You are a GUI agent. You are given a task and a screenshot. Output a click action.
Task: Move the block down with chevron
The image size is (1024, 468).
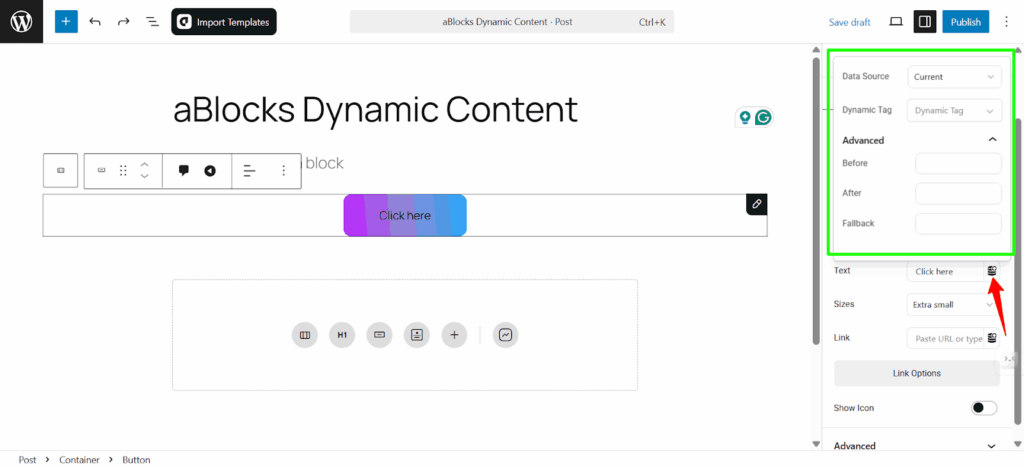coord(145,177)
